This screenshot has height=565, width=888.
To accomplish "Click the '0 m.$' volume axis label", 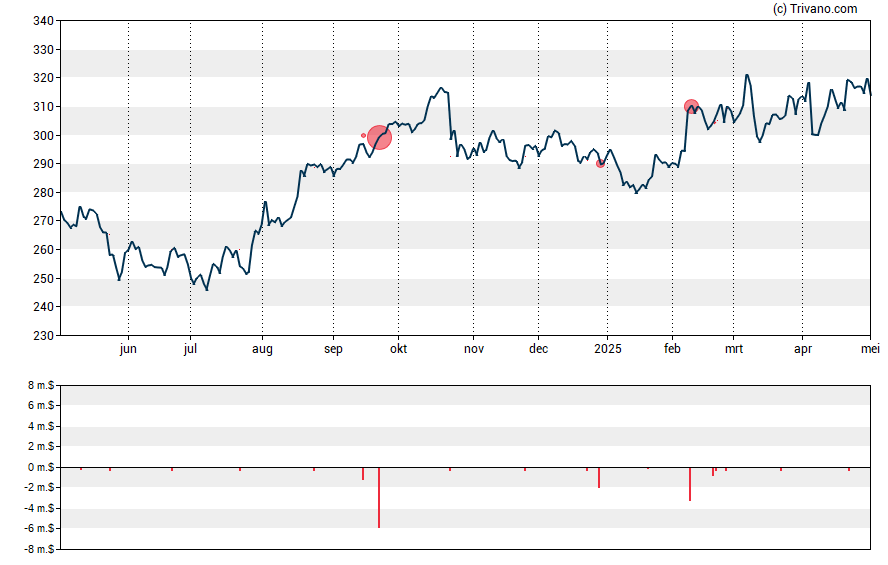I will coord(41,467).
